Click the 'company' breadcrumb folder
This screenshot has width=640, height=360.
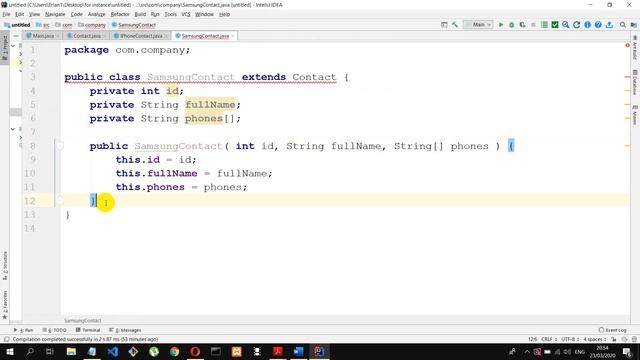coord(92,25)
